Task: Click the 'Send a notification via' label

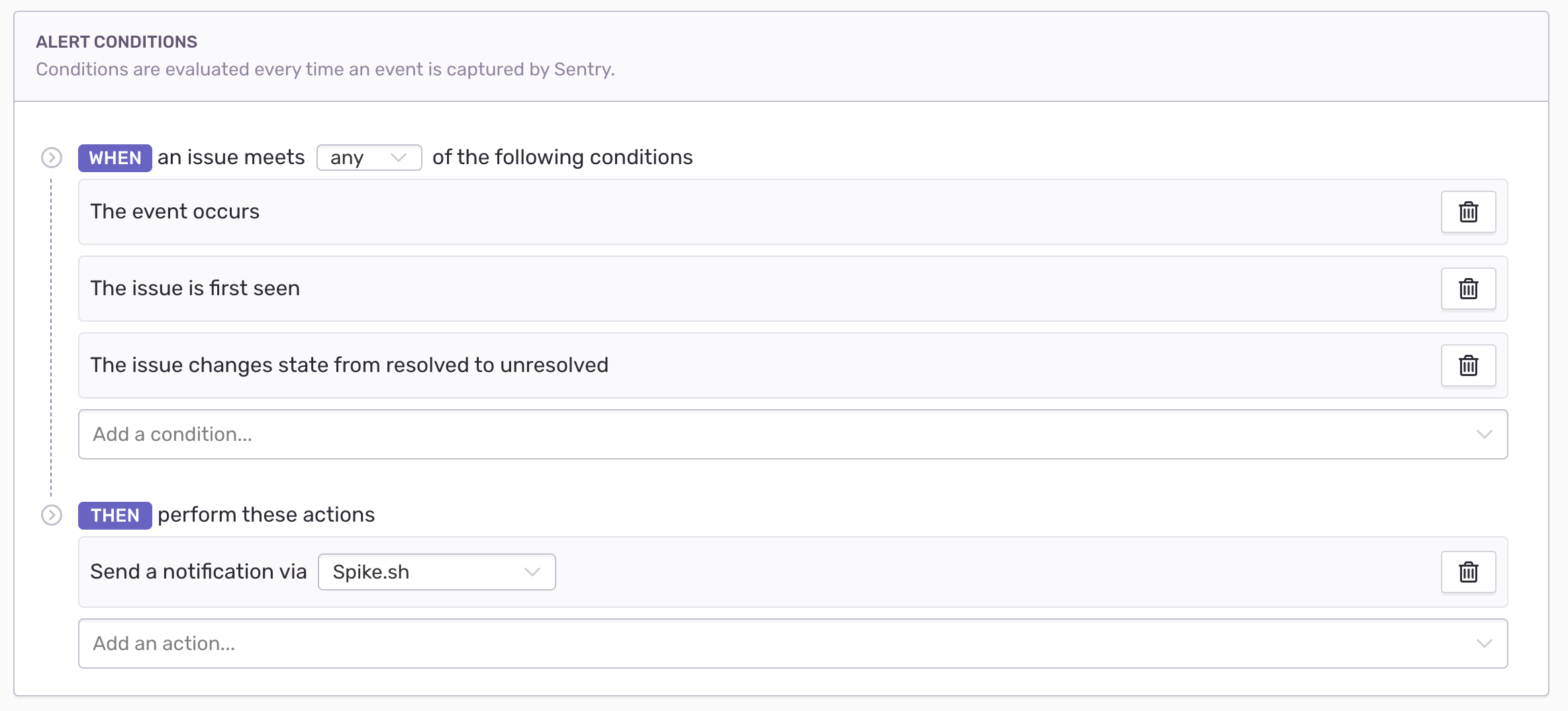Action: click(199, 571)
